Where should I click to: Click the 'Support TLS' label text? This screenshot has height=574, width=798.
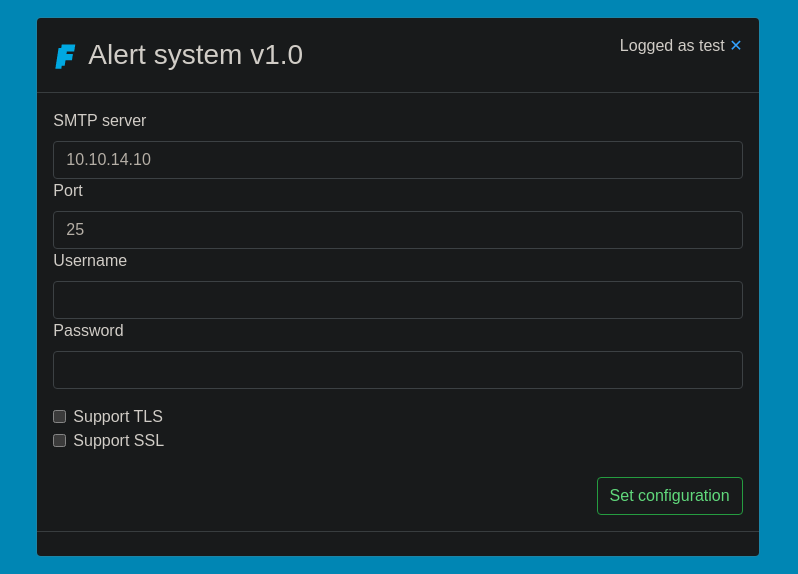click(x=118, y=417)
